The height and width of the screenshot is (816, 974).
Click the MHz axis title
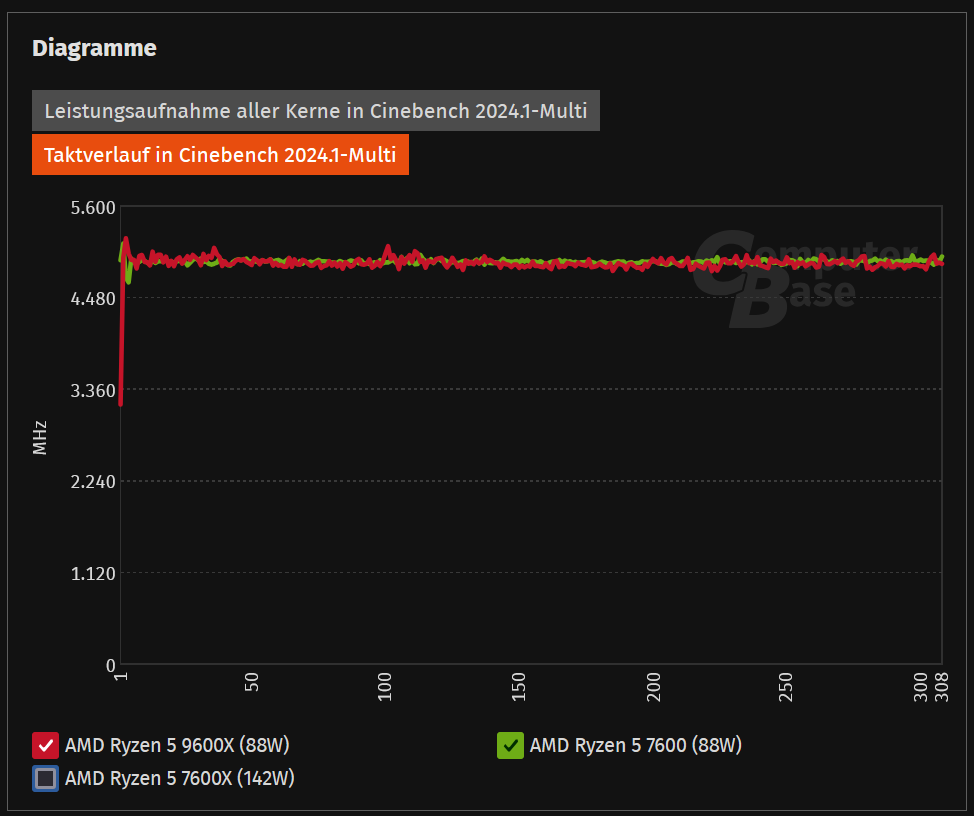click(x=40, y=438)
